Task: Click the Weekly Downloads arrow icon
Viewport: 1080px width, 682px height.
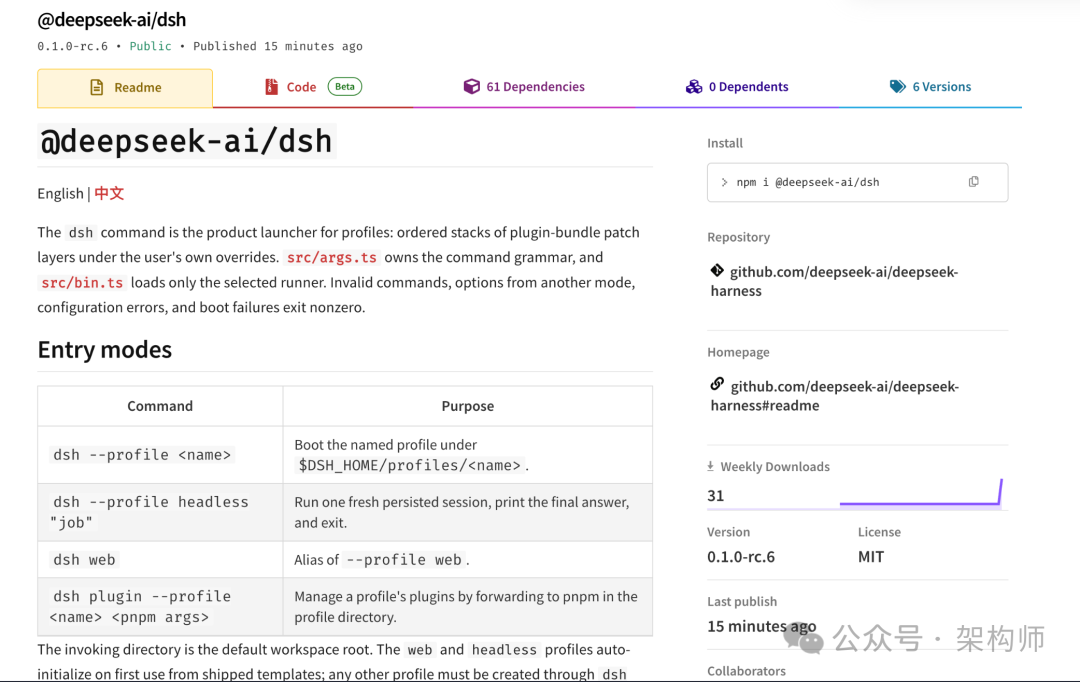Action: 710,466
